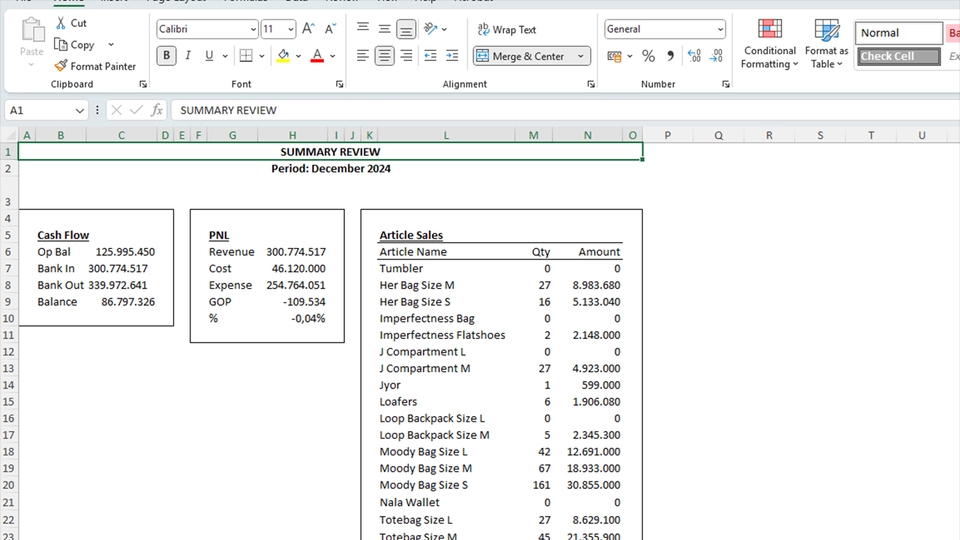
Task: Select Balance value 86.797.326
Action: tap(128, 302)
